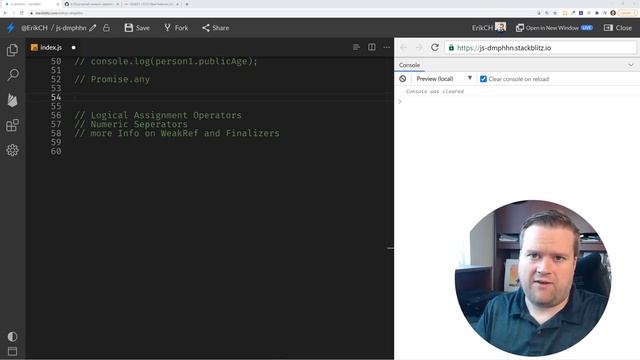Reload the Chrome browser page

[22, 13]
